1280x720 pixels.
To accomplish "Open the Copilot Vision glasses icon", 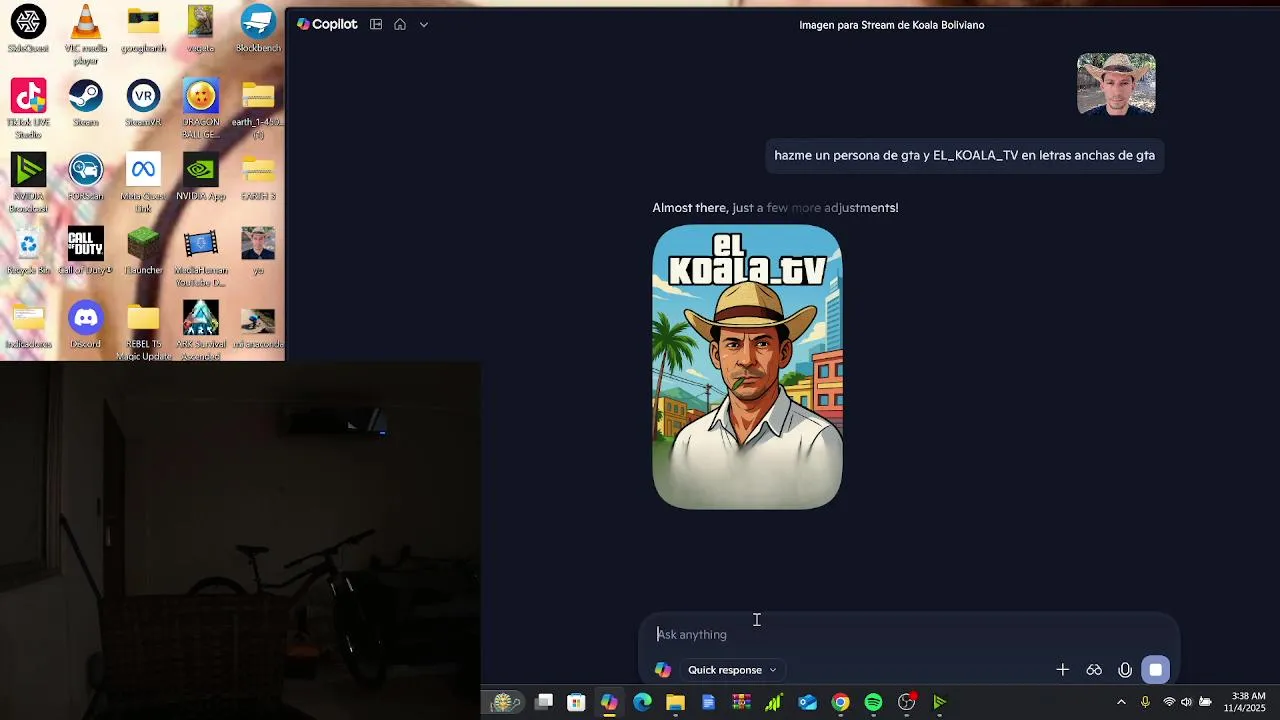I will (x=1094, y=670).
